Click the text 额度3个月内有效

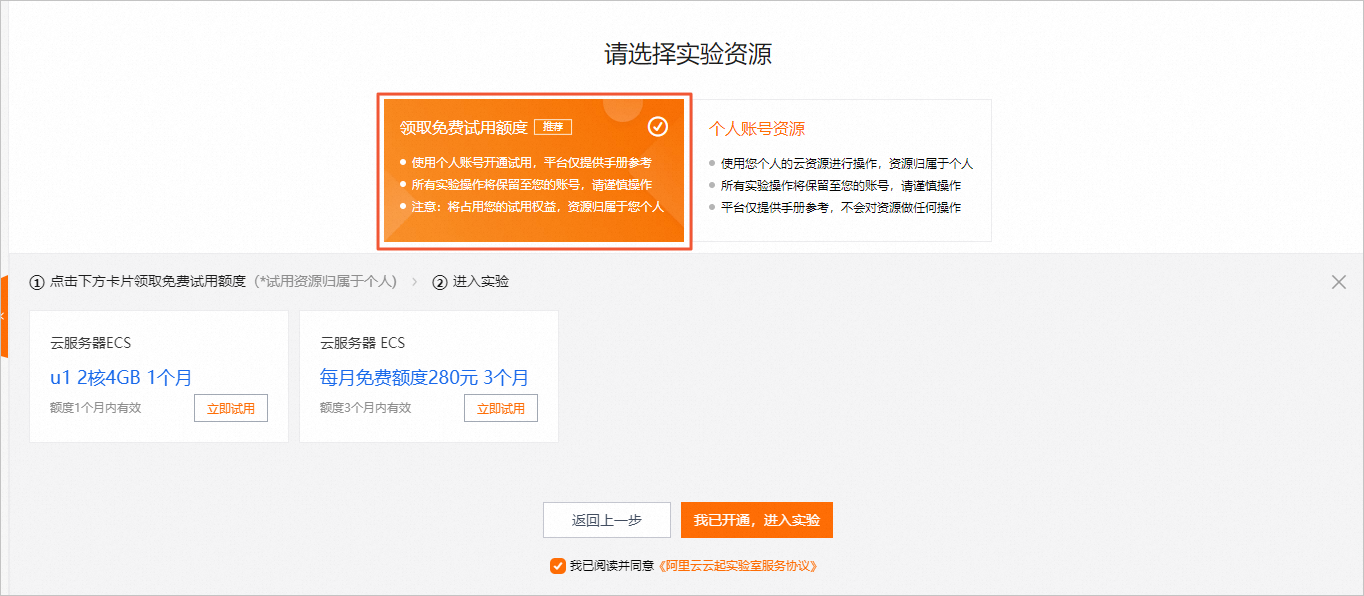(x=366, y=408)
